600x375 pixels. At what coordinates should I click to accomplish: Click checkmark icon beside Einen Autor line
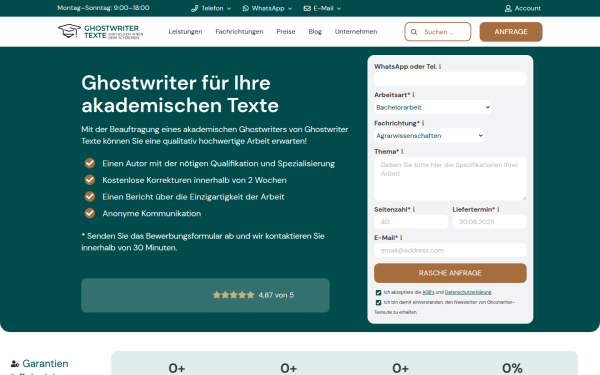(x=90, y=163)
